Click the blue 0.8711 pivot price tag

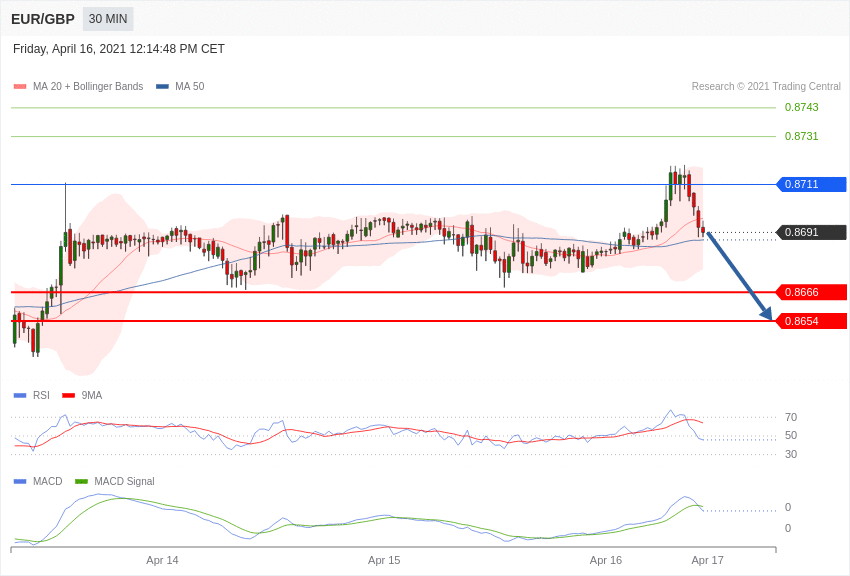(812, 184)
